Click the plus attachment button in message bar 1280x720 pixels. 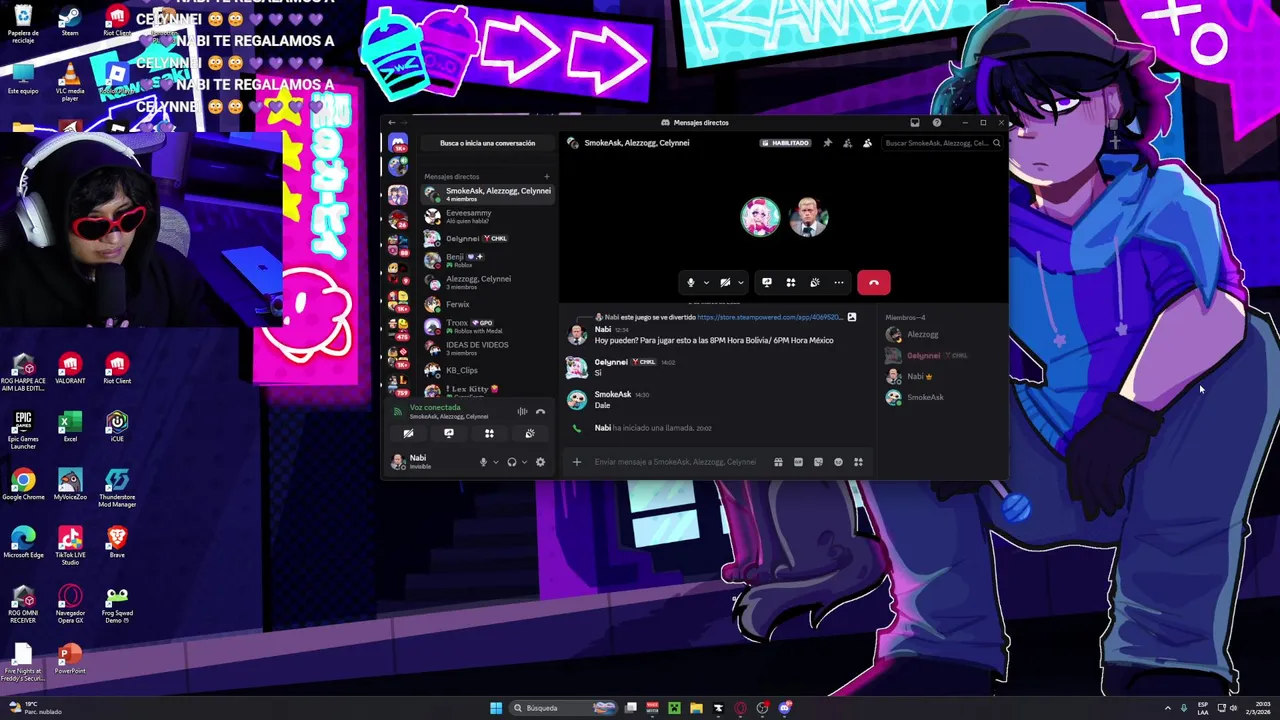click(576, 462)
